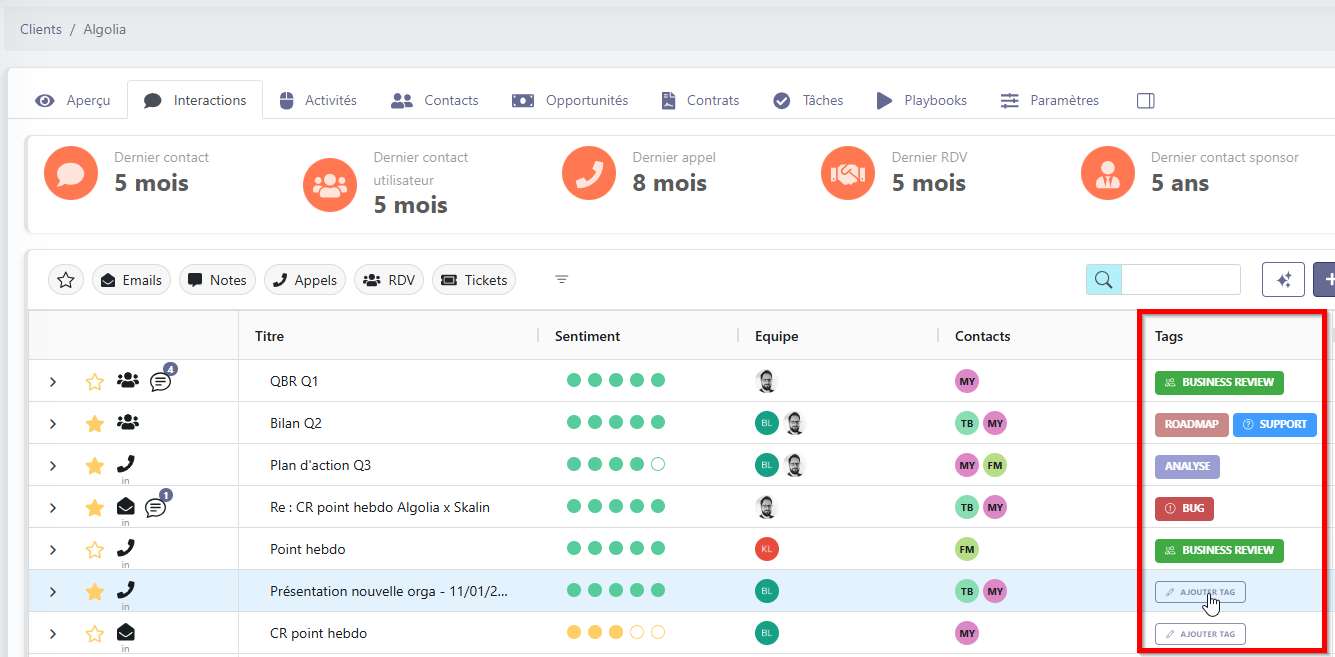This screenshot has width=1335, height=657.
Task: Click fifth sentiment dot on Plan d'action Q3
Action: [658, 465]
